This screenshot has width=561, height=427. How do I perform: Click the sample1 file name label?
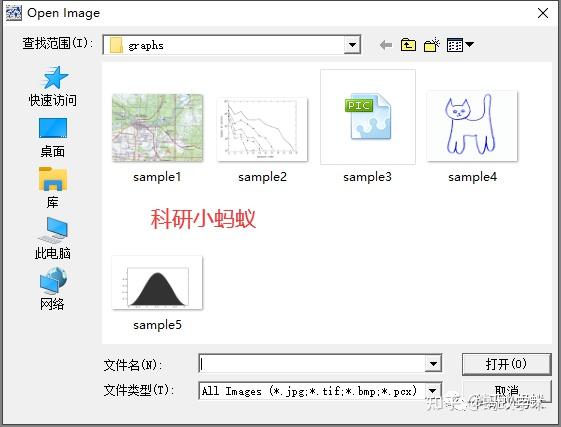coord(157,177)
